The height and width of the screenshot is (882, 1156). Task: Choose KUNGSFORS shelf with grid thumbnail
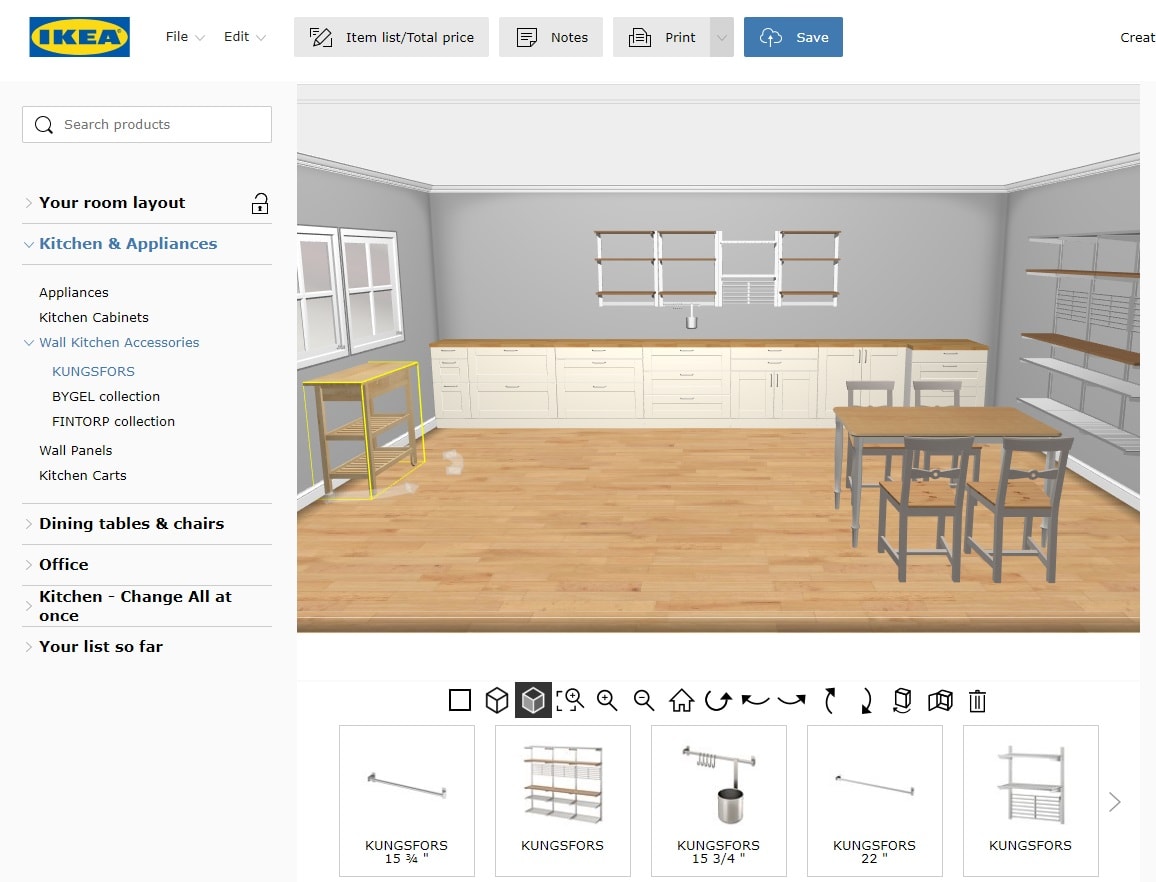[1031, 801]
